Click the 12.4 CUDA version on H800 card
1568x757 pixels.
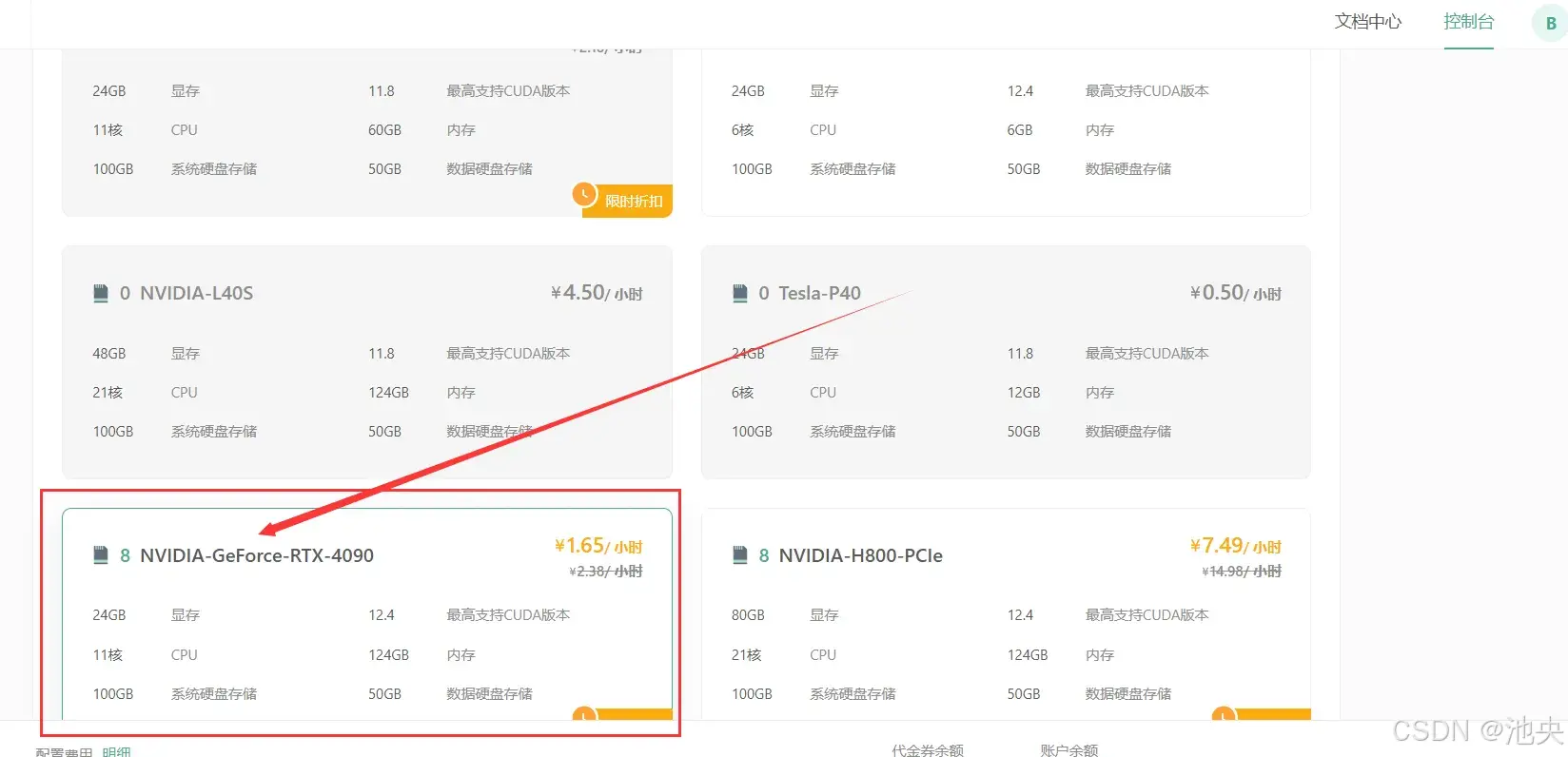click(x=1020, y=615)
